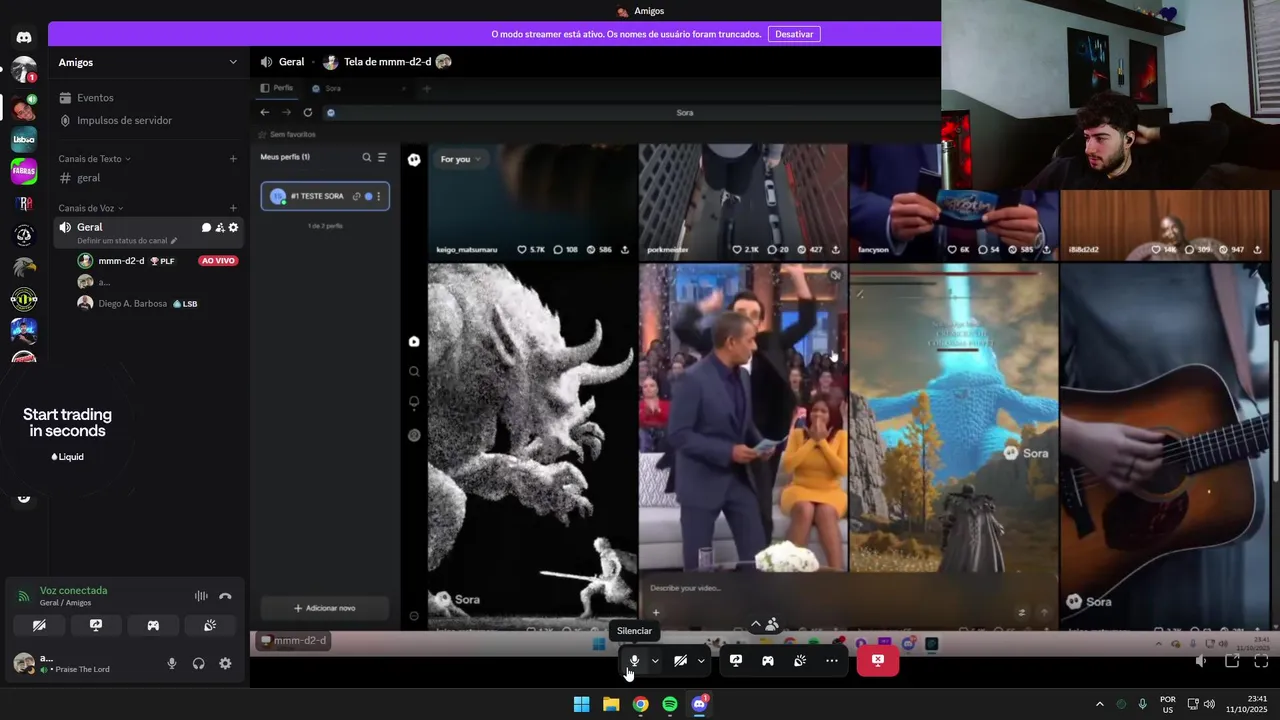Open Chrome from Windows taskbar

[x=641, y=704]
